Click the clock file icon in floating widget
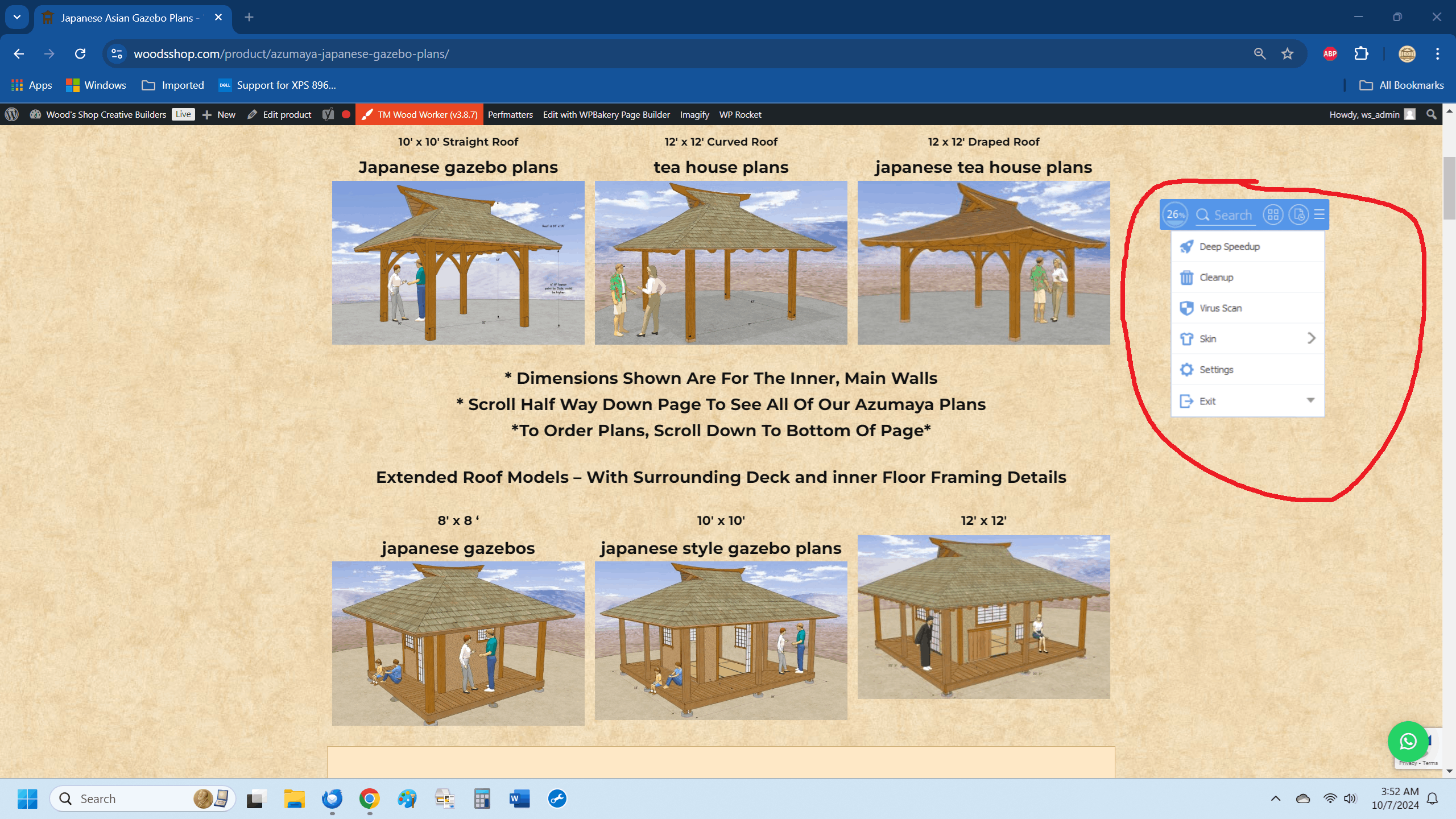Viewport: 1456px width, 819px height. tap(1298, 214)
